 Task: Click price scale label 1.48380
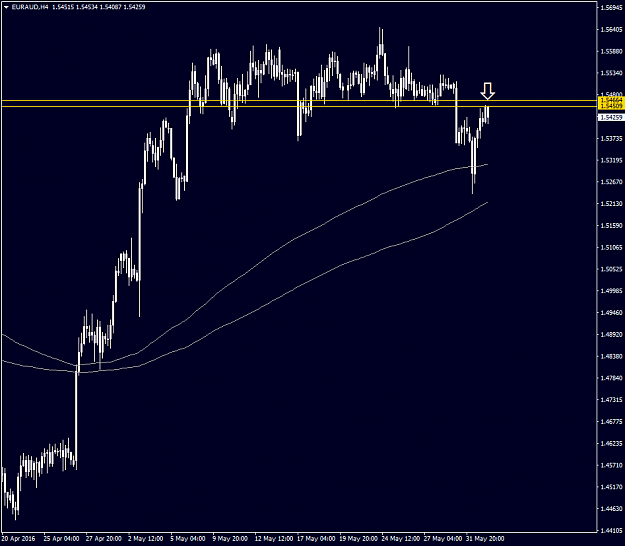click(611, 356)
